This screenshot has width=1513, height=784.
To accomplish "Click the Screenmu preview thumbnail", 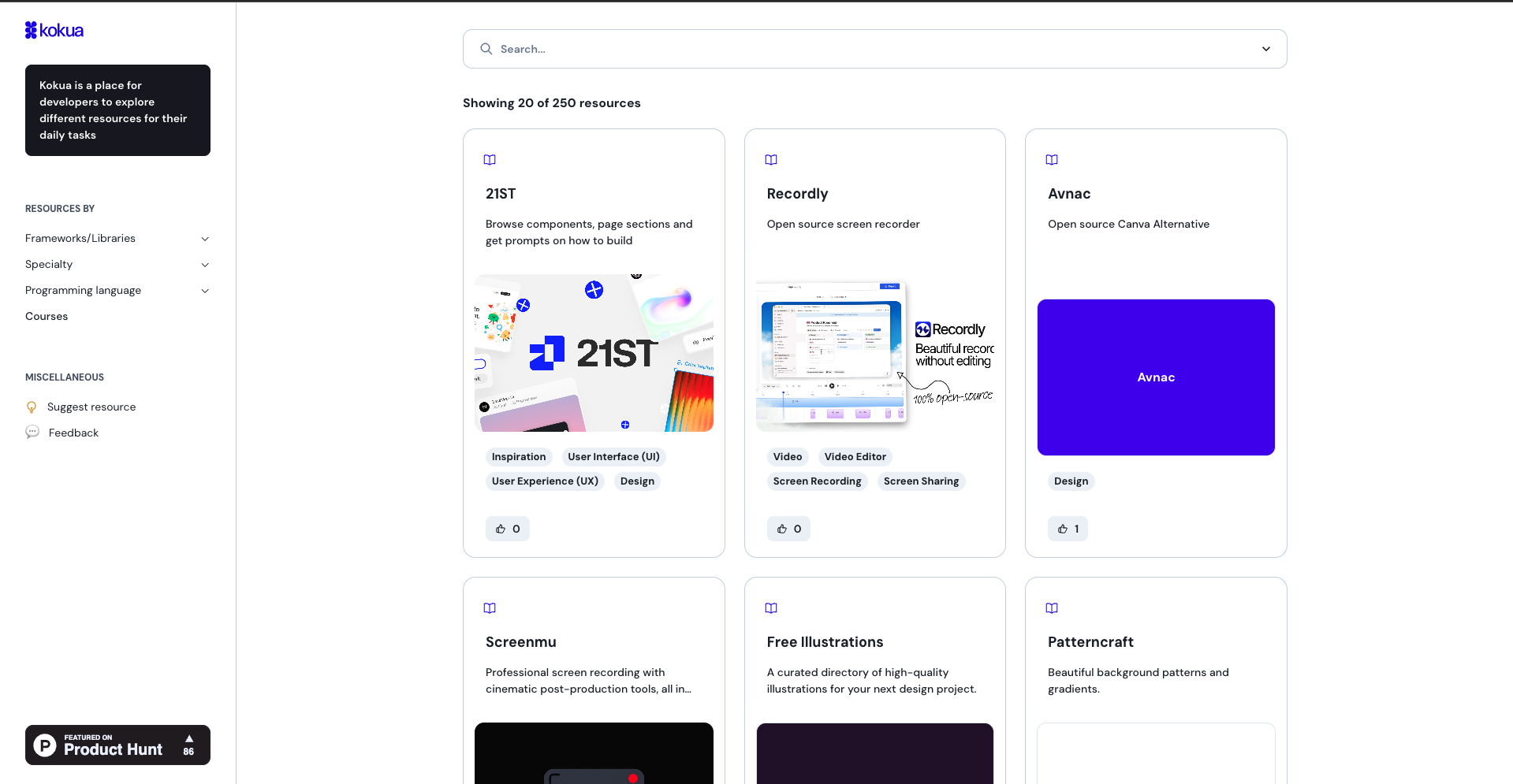I will [594, 753].
